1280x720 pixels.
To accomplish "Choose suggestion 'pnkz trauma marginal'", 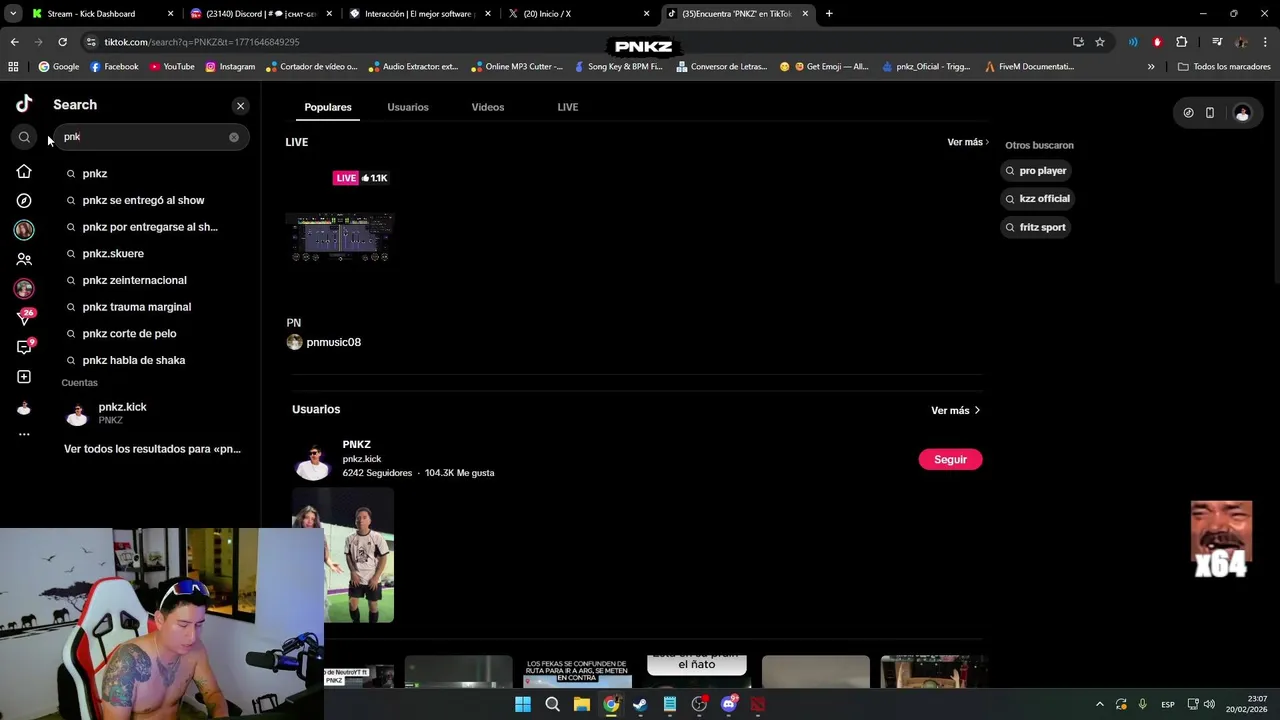I will pos(136,307).
